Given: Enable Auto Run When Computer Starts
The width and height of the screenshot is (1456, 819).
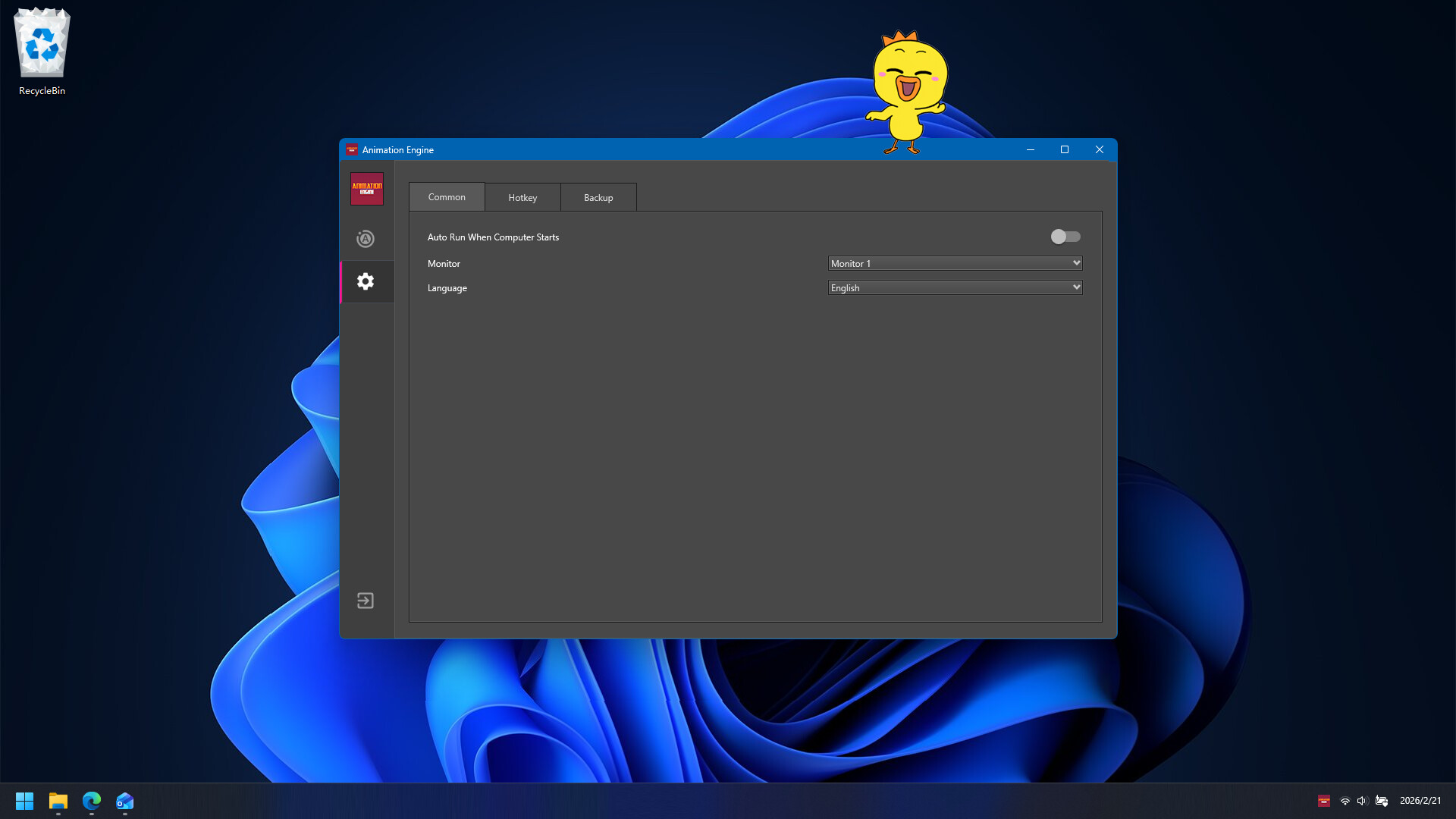Looking at the screenshot, I should pyautogui.click(x=1065, y=237).
